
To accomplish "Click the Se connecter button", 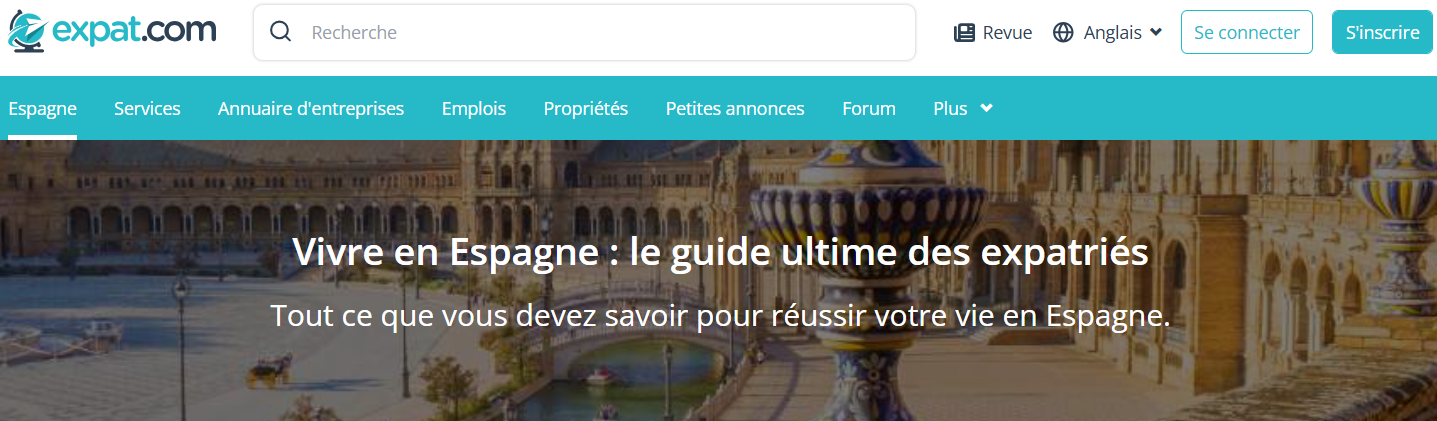I will pyautogui.click(x=1247, y=32).
